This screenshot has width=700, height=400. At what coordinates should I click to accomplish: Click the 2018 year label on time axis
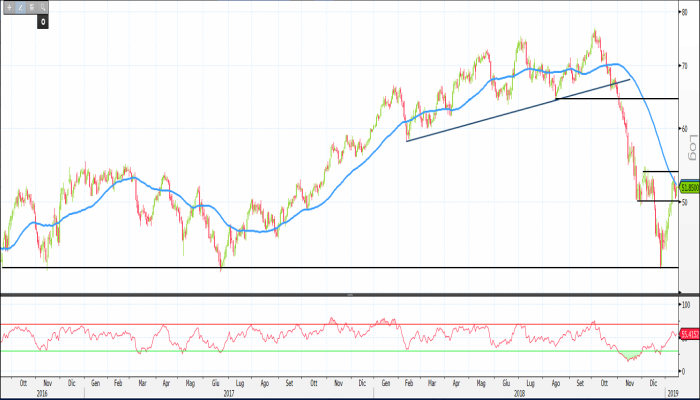pyautogui.click(x=516, y=393)
